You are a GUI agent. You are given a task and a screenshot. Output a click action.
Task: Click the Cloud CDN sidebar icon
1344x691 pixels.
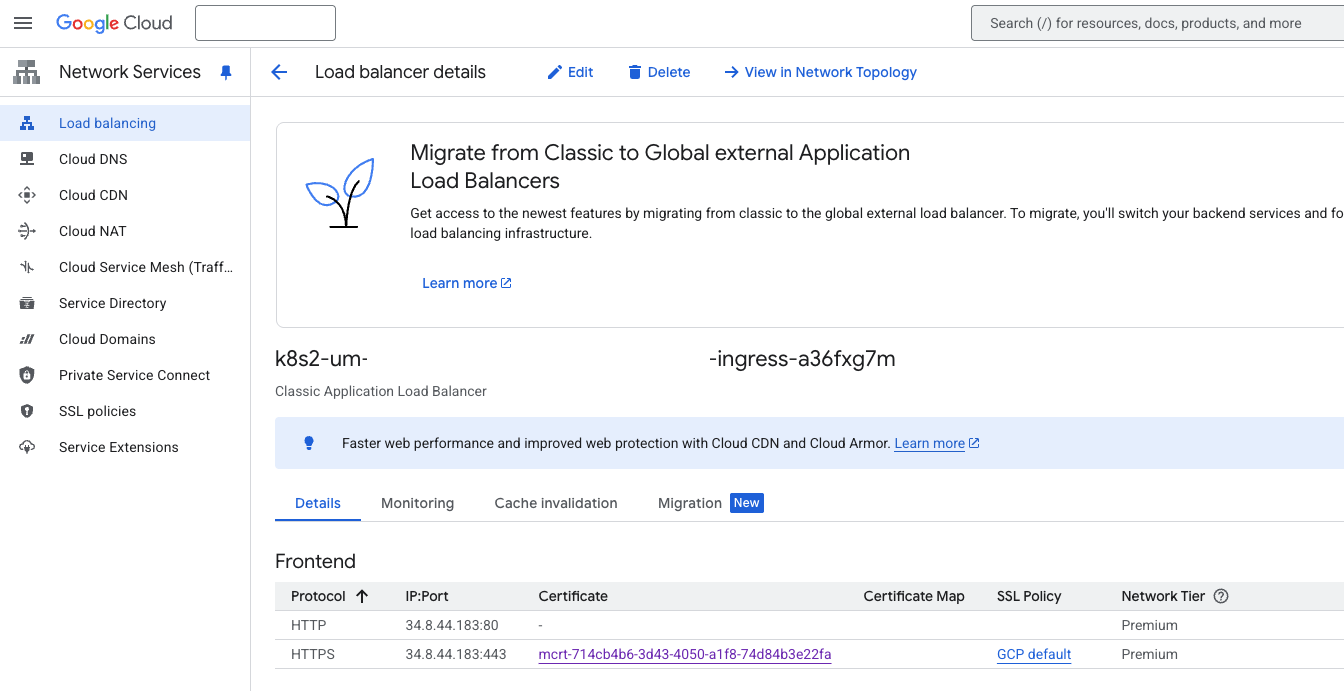click(x=27, y=195)
